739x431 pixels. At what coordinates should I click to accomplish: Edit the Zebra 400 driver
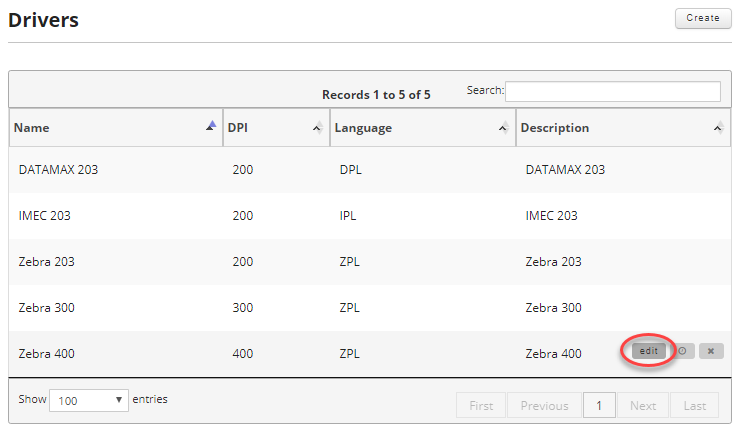pyautogui.click(x=649, y=351)
